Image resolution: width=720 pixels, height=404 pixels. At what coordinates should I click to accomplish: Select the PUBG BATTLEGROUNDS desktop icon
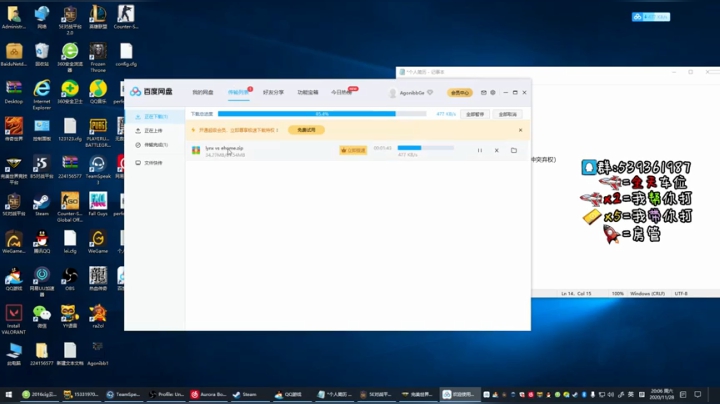tap(98, 132)
